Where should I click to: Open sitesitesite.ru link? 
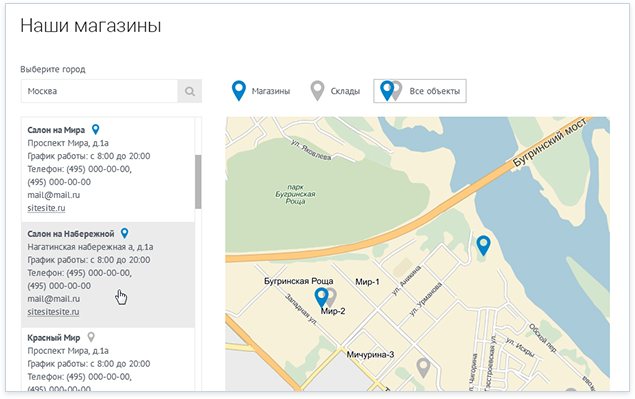tap(53, 312)
